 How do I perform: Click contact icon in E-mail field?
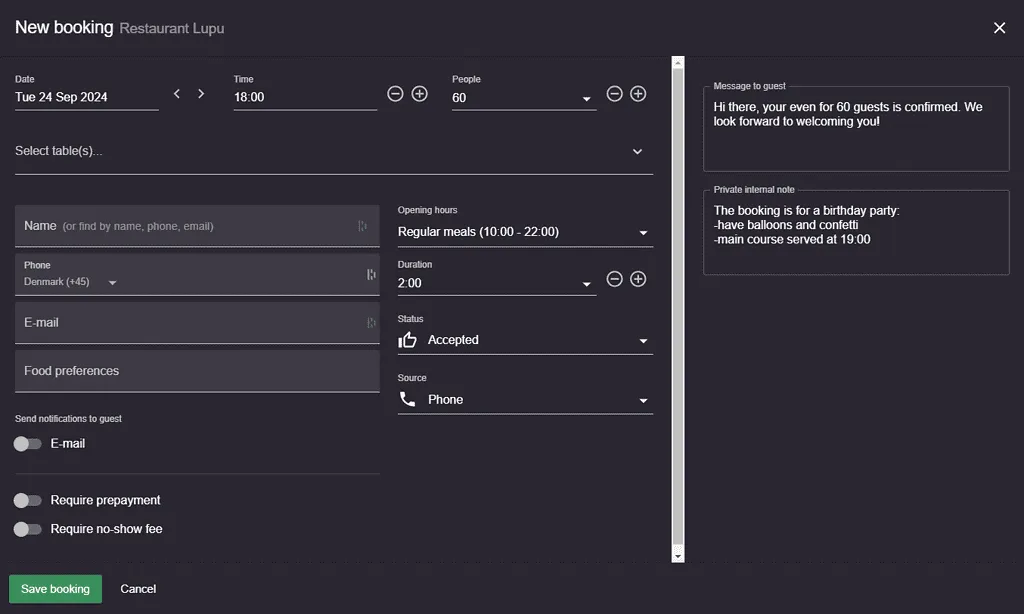pos(371,323)
